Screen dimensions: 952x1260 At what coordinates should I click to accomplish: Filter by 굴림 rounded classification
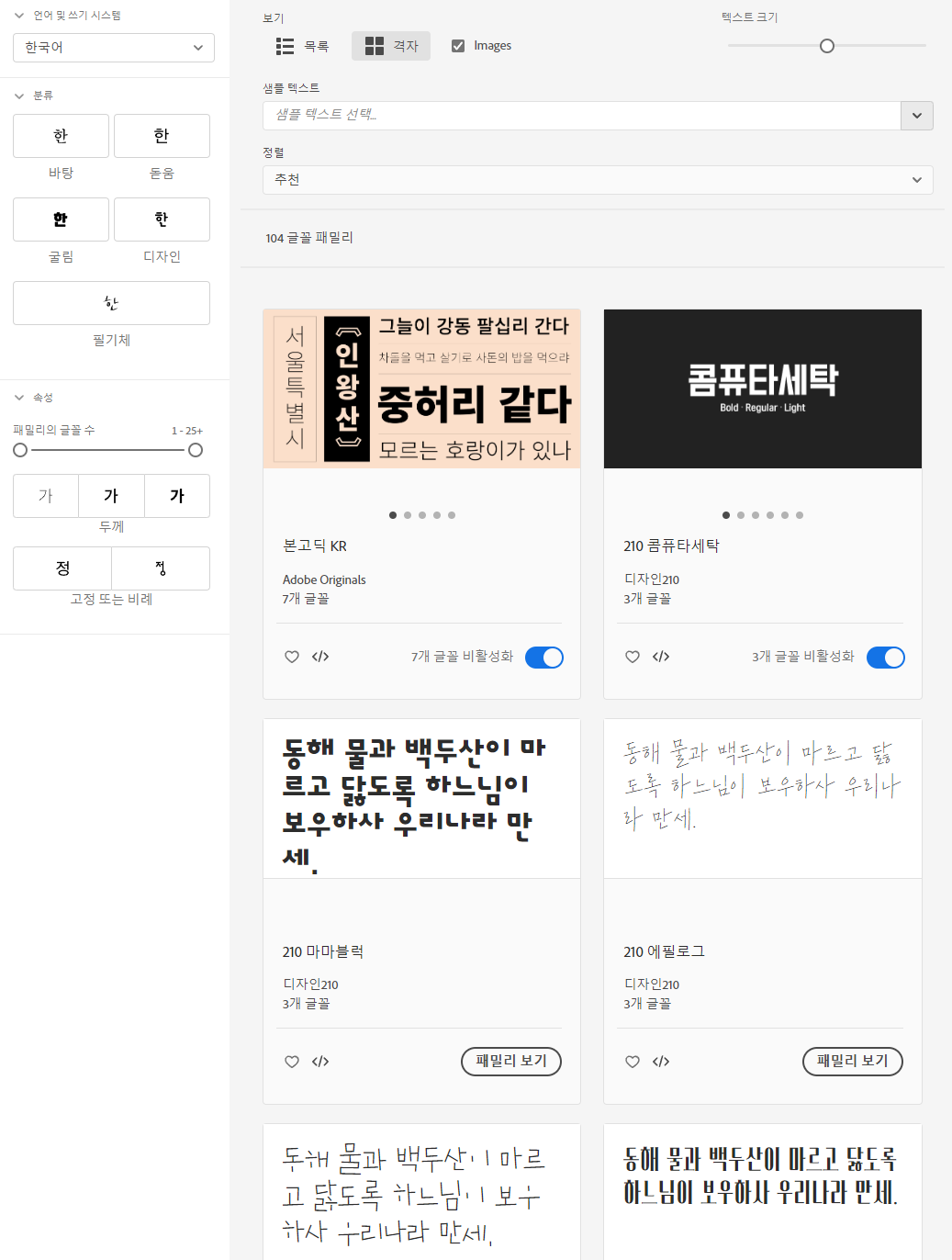point(61,219)
